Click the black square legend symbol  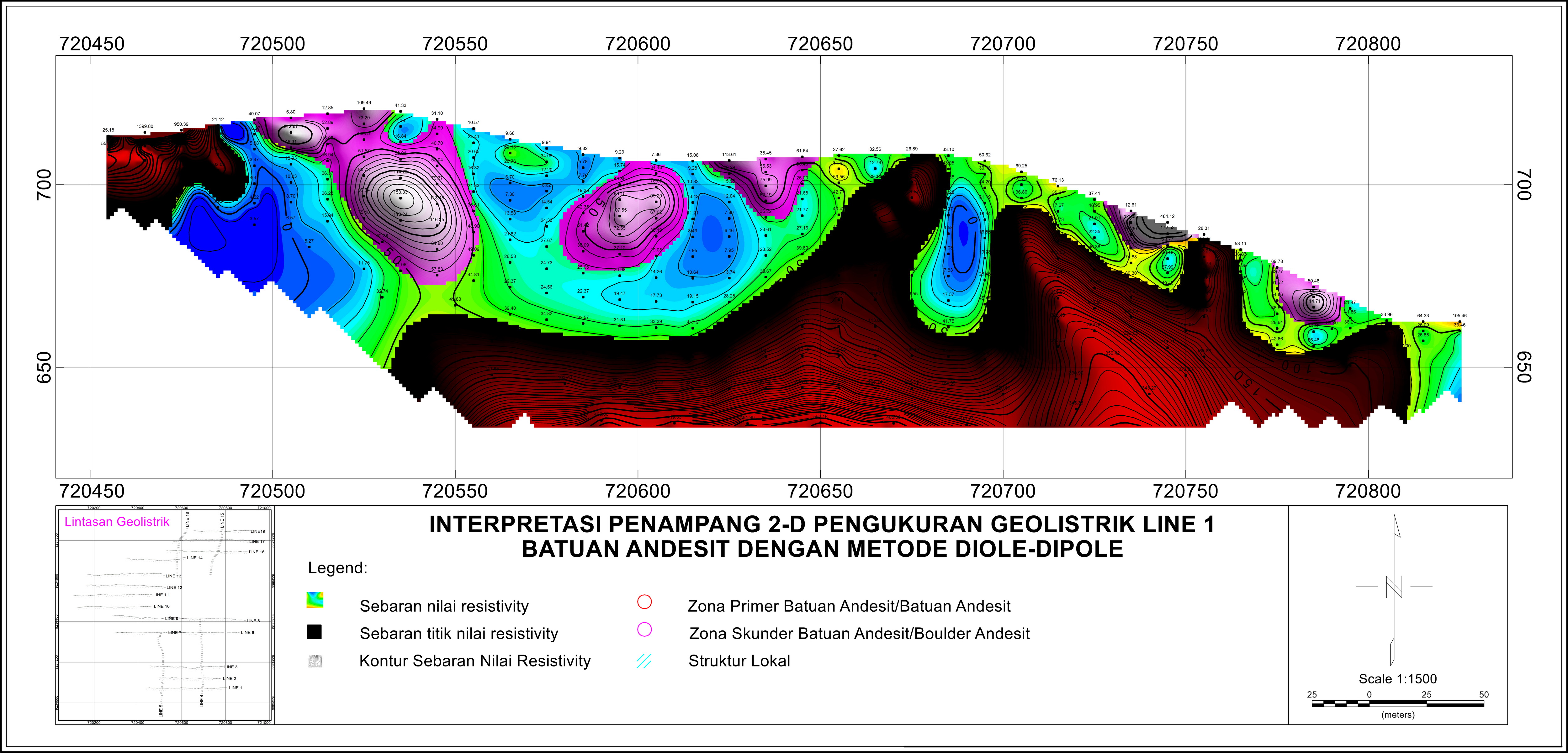click(x=314, y=632)
